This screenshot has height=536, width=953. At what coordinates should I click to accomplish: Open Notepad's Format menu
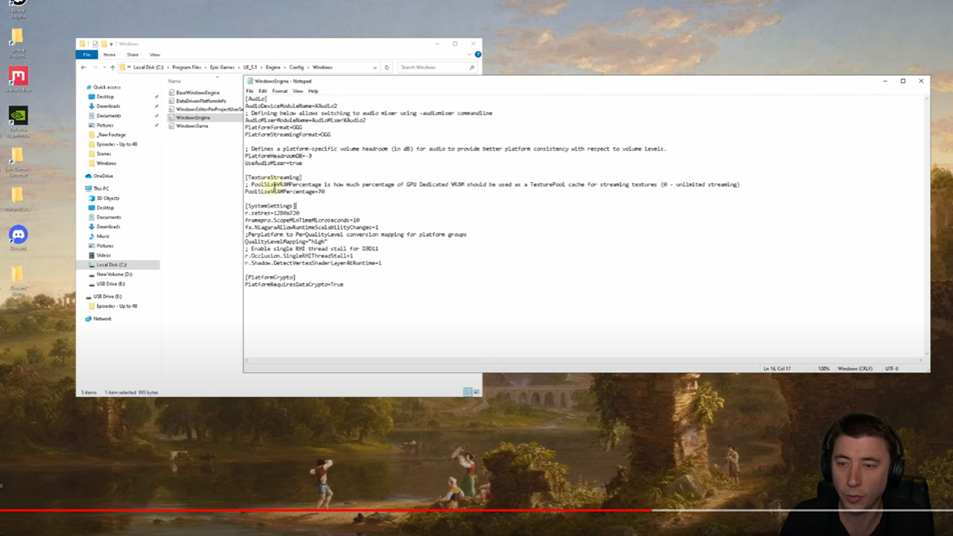pyautogui.click(x=280, y=91)
